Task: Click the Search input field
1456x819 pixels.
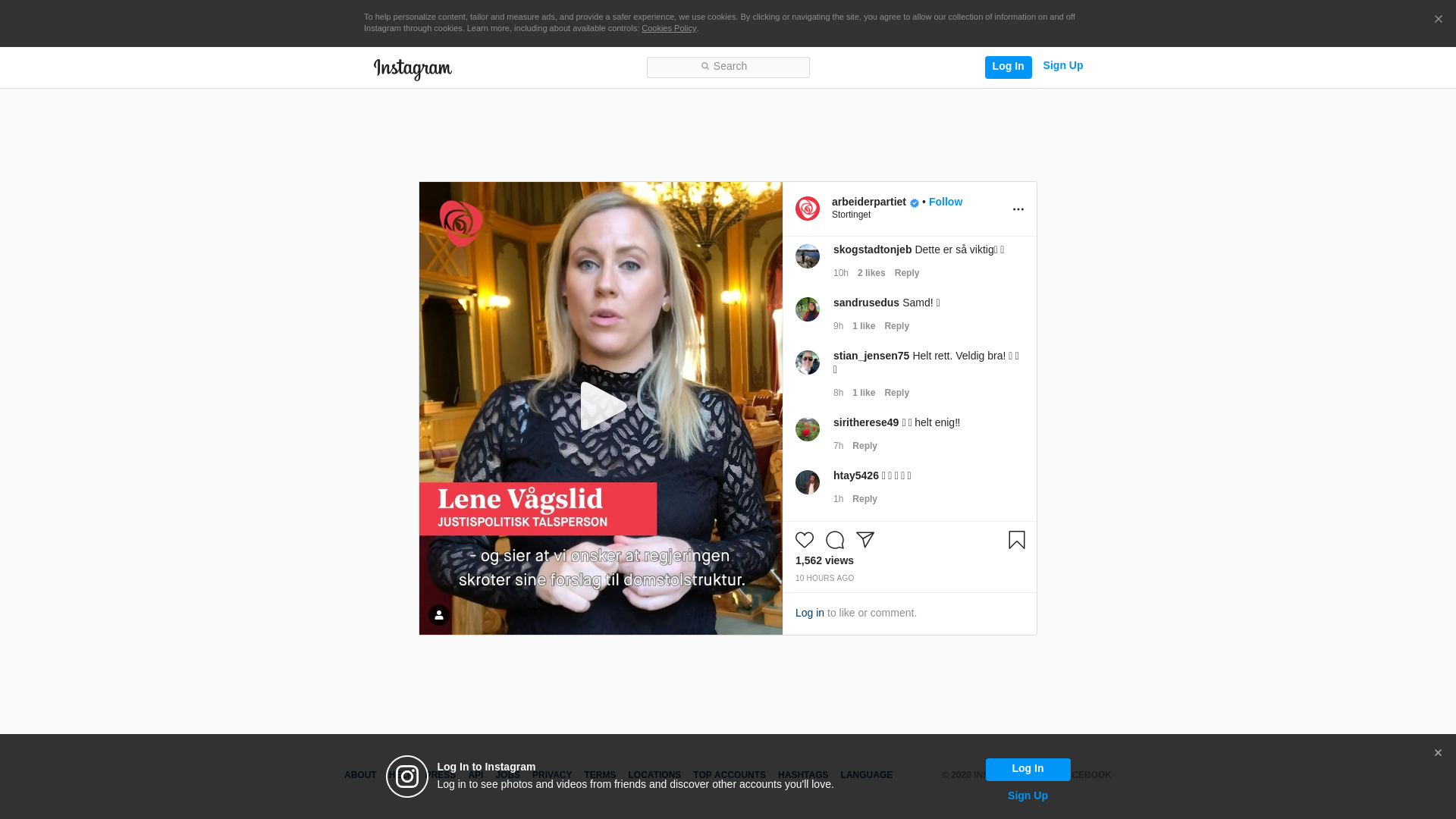Action: point(728,67)
